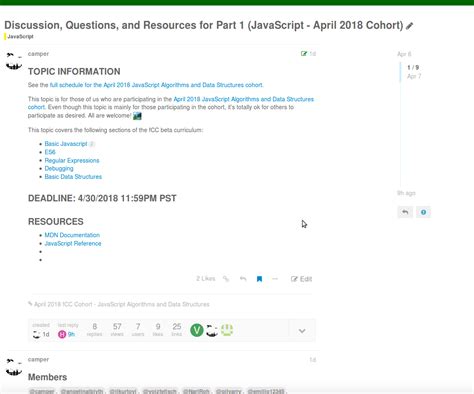This screenshot has width=474, height=394.
Task: Click the emoji image after 'All are welcome!'
Action: 137,116
